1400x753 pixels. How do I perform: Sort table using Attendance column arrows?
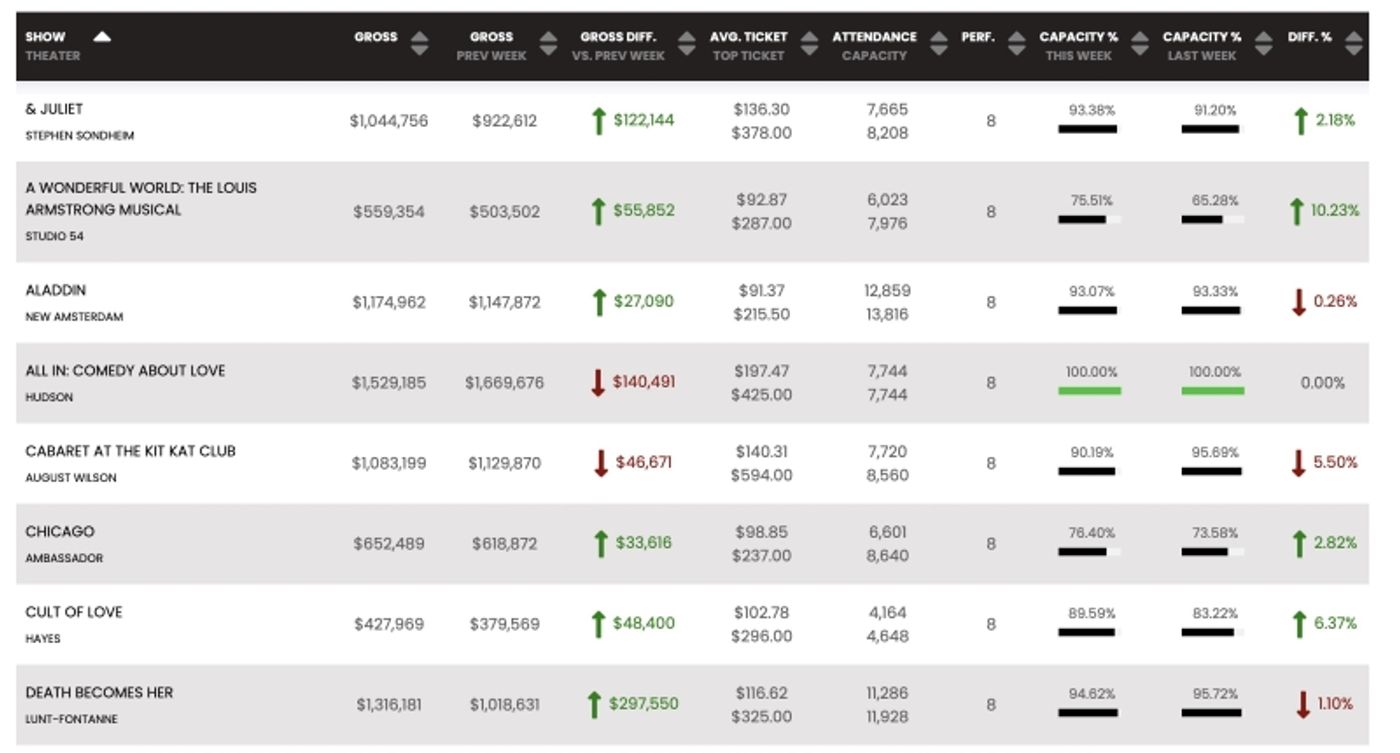tap(938, 45)
